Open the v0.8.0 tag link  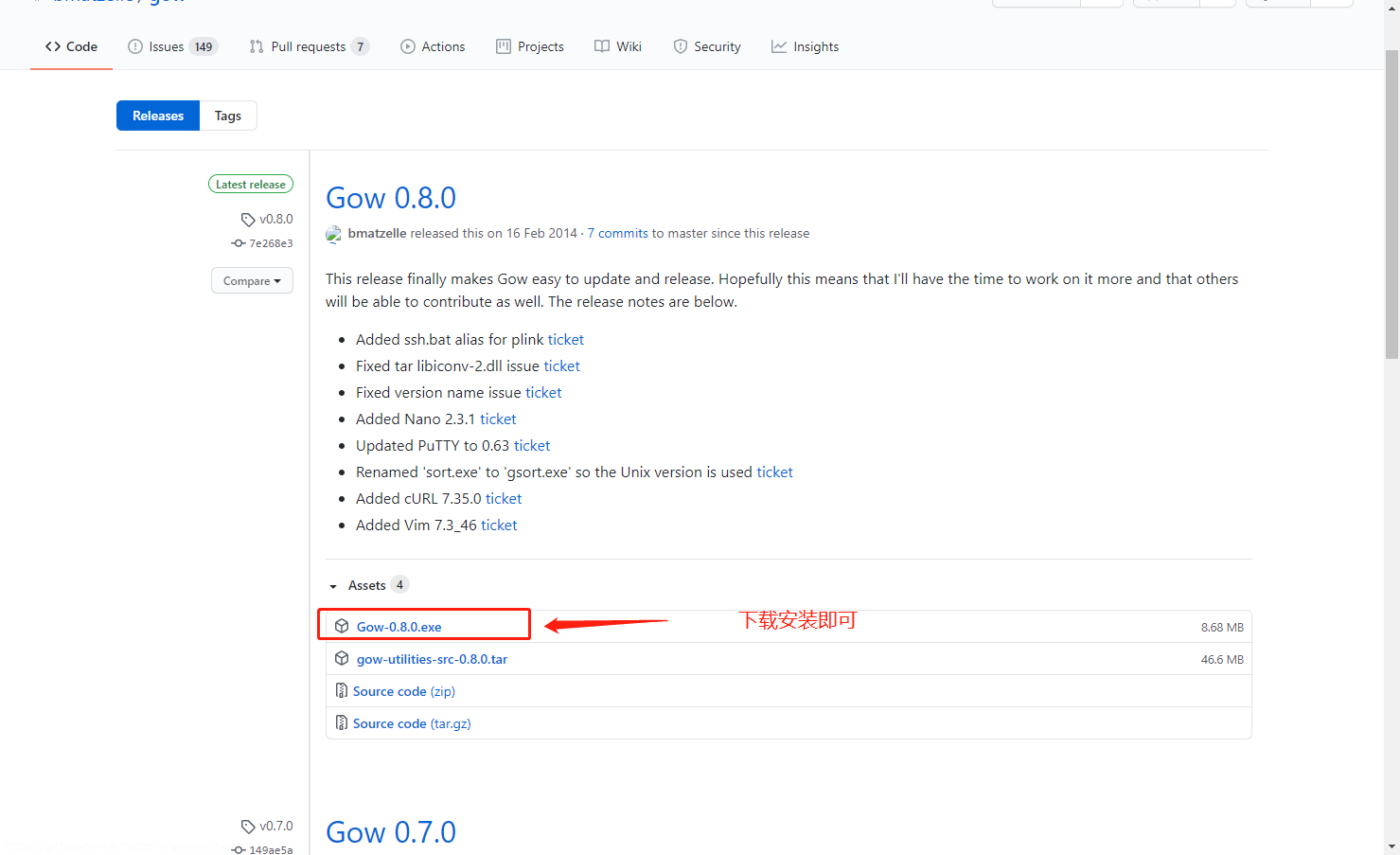click(x=276, y=219)
